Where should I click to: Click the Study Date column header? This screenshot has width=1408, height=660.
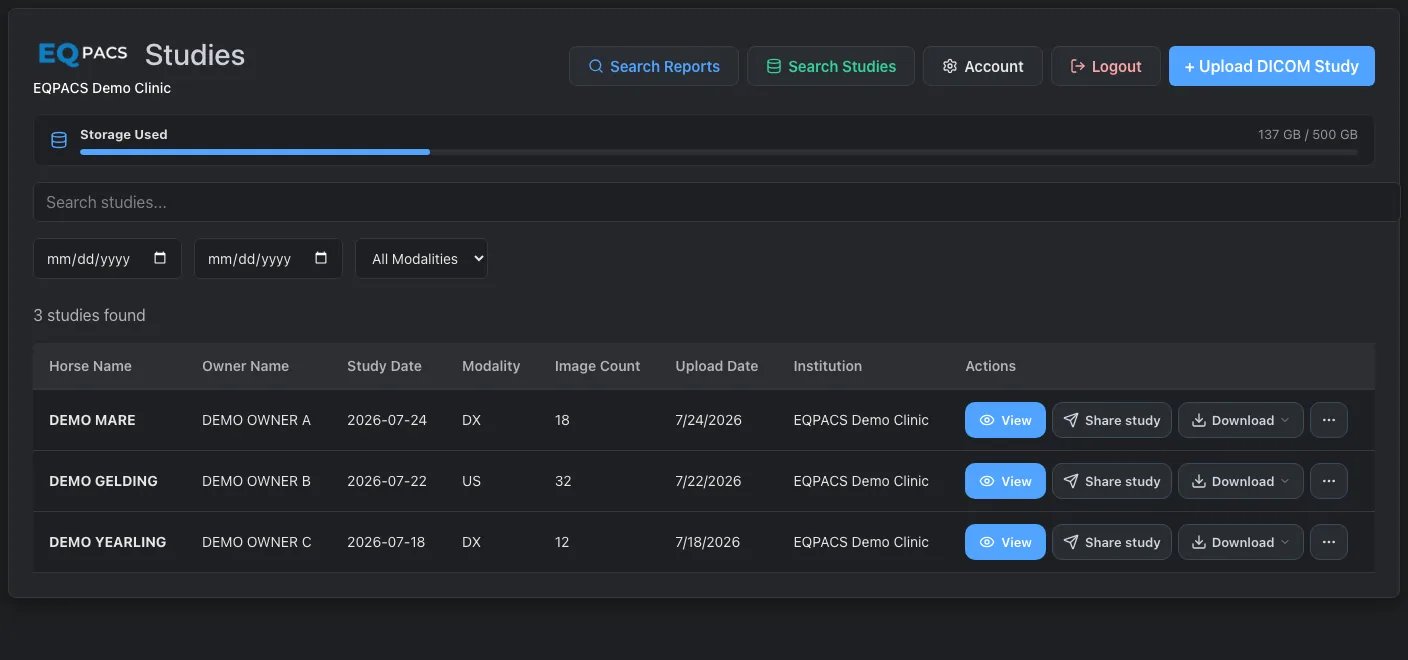click(x=384, y=366)
